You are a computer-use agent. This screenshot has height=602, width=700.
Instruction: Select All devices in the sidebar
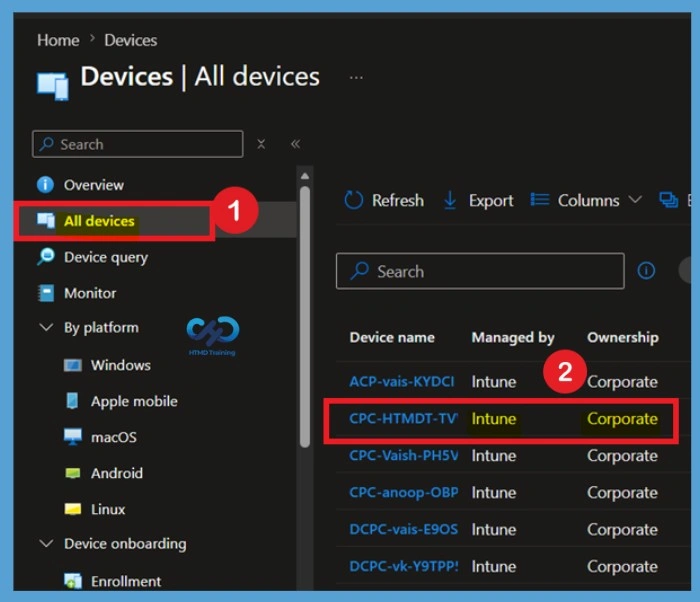coord(99,221)
